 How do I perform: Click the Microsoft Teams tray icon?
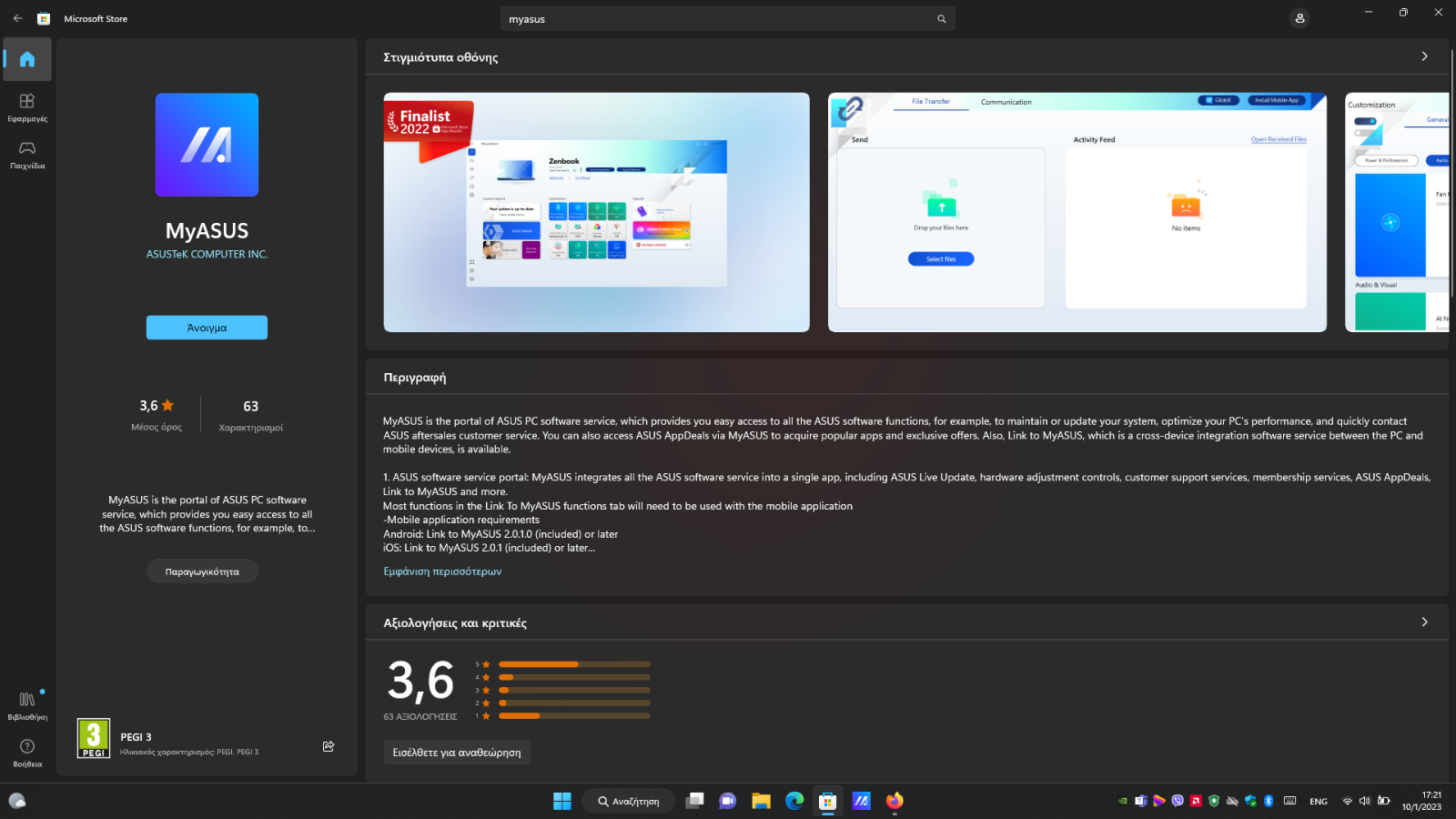(1141, 801)
